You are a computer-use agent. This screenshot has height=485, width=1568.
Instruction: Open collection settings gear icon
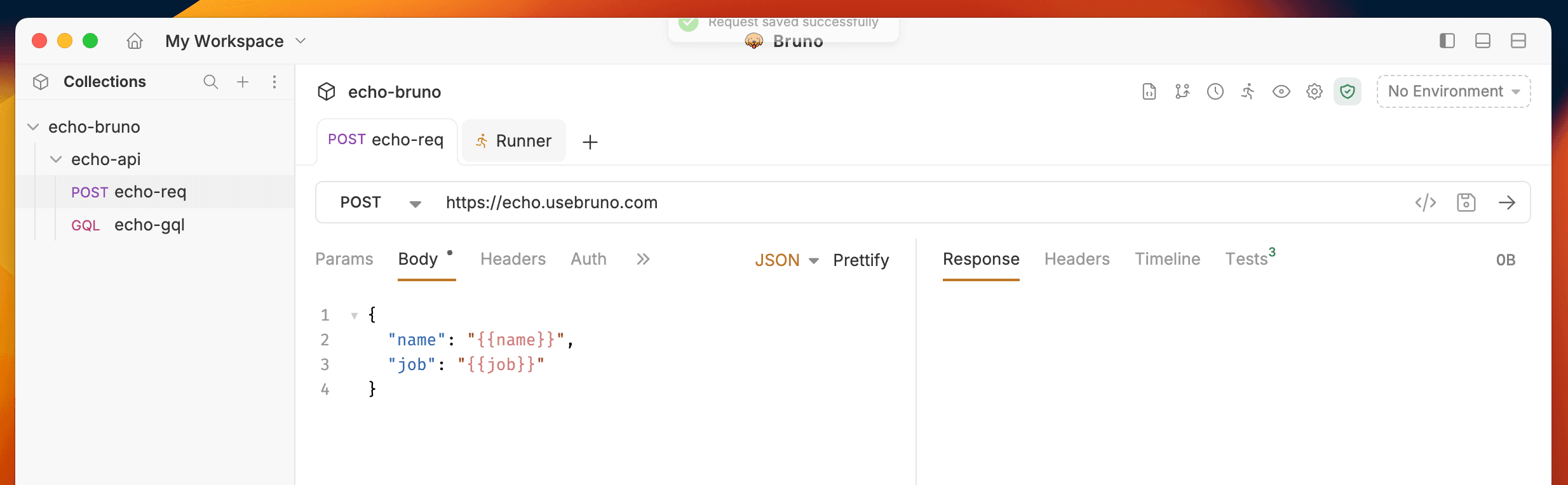click(x=1314, y=91)
